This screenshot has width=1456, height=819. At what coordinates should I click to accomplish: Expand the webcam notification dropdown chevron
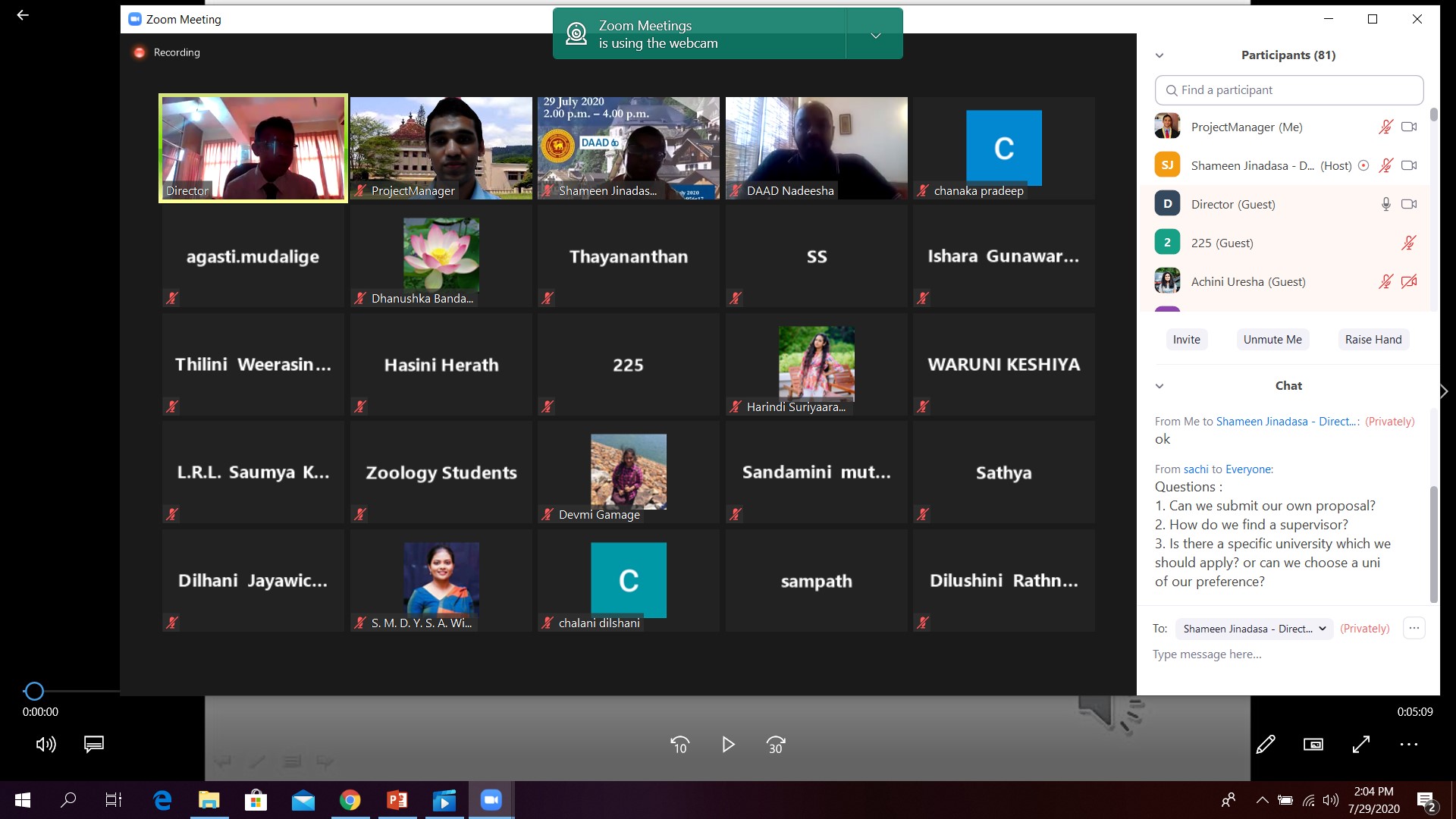(x=875, y=35)
